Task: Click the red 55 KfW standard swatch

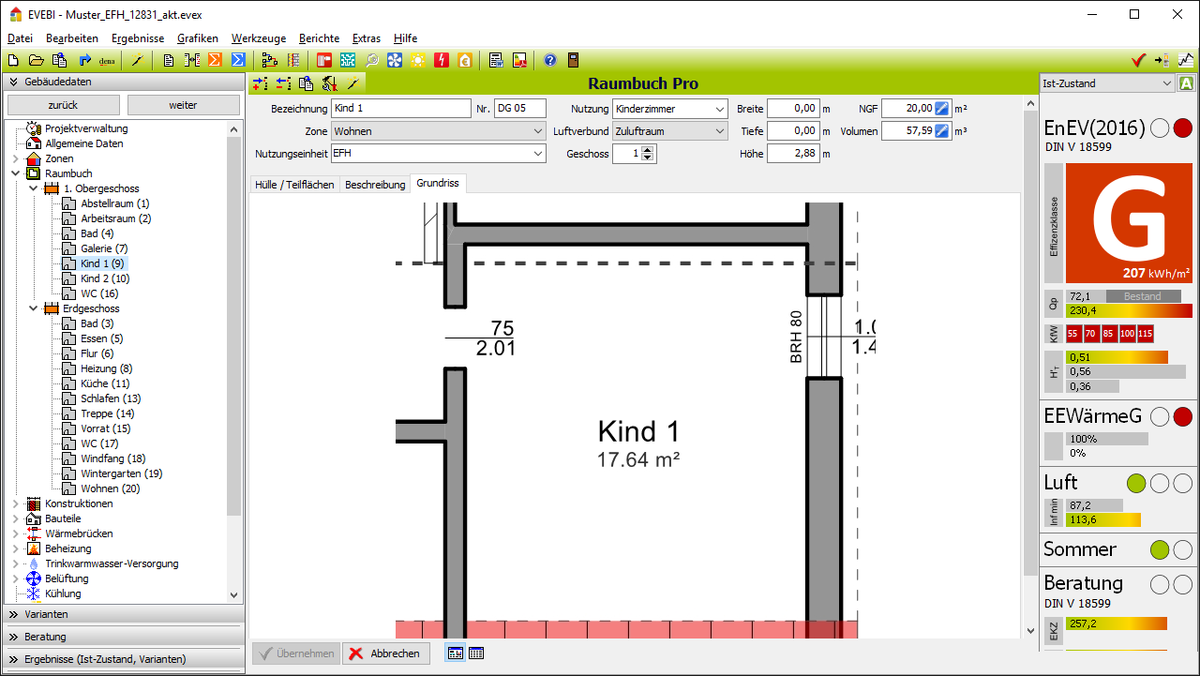Action: [x=1073, y=333]
